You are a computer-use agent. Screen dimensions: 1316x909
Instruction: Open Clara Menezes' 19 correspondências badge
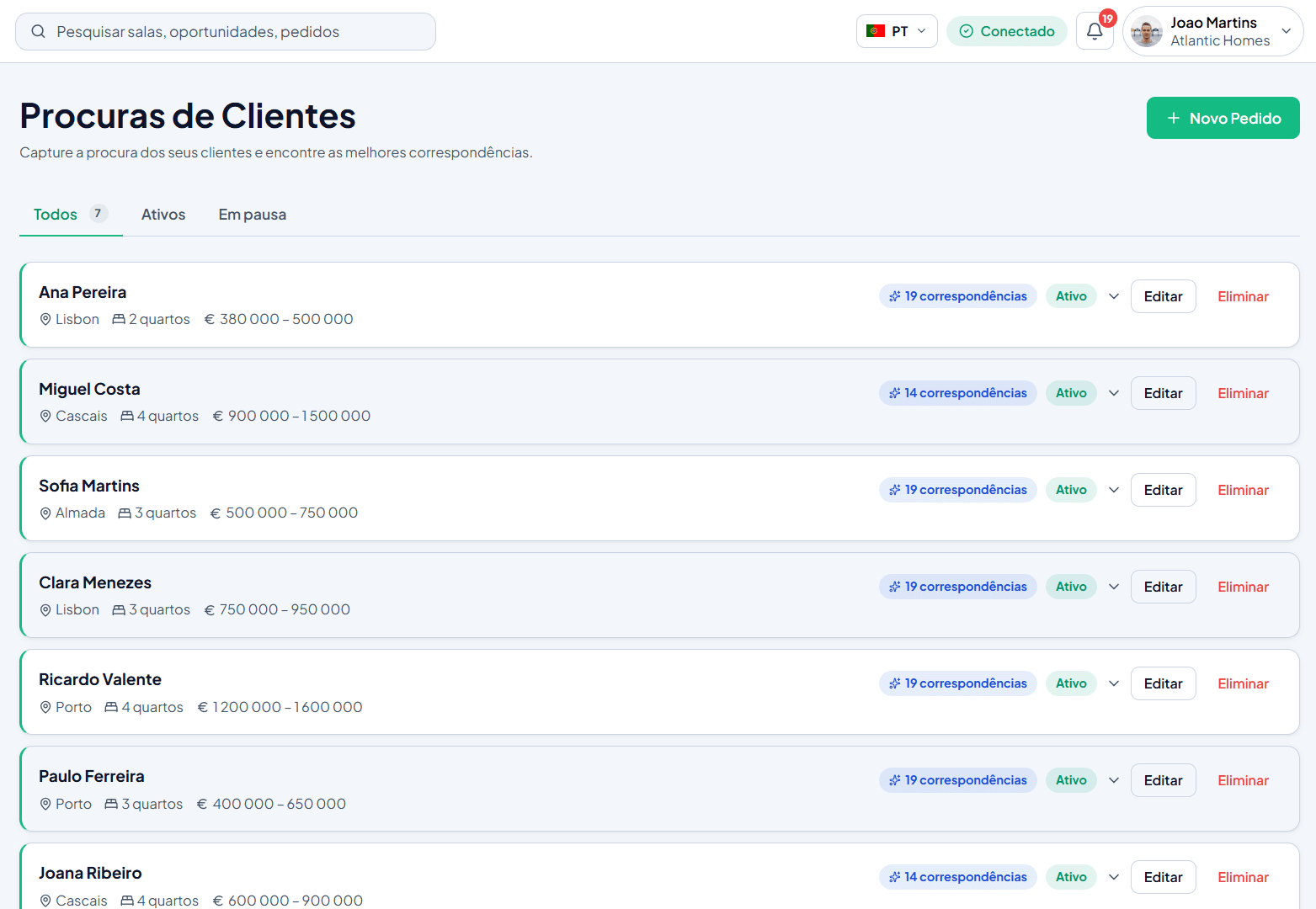(x=957, y=587)
